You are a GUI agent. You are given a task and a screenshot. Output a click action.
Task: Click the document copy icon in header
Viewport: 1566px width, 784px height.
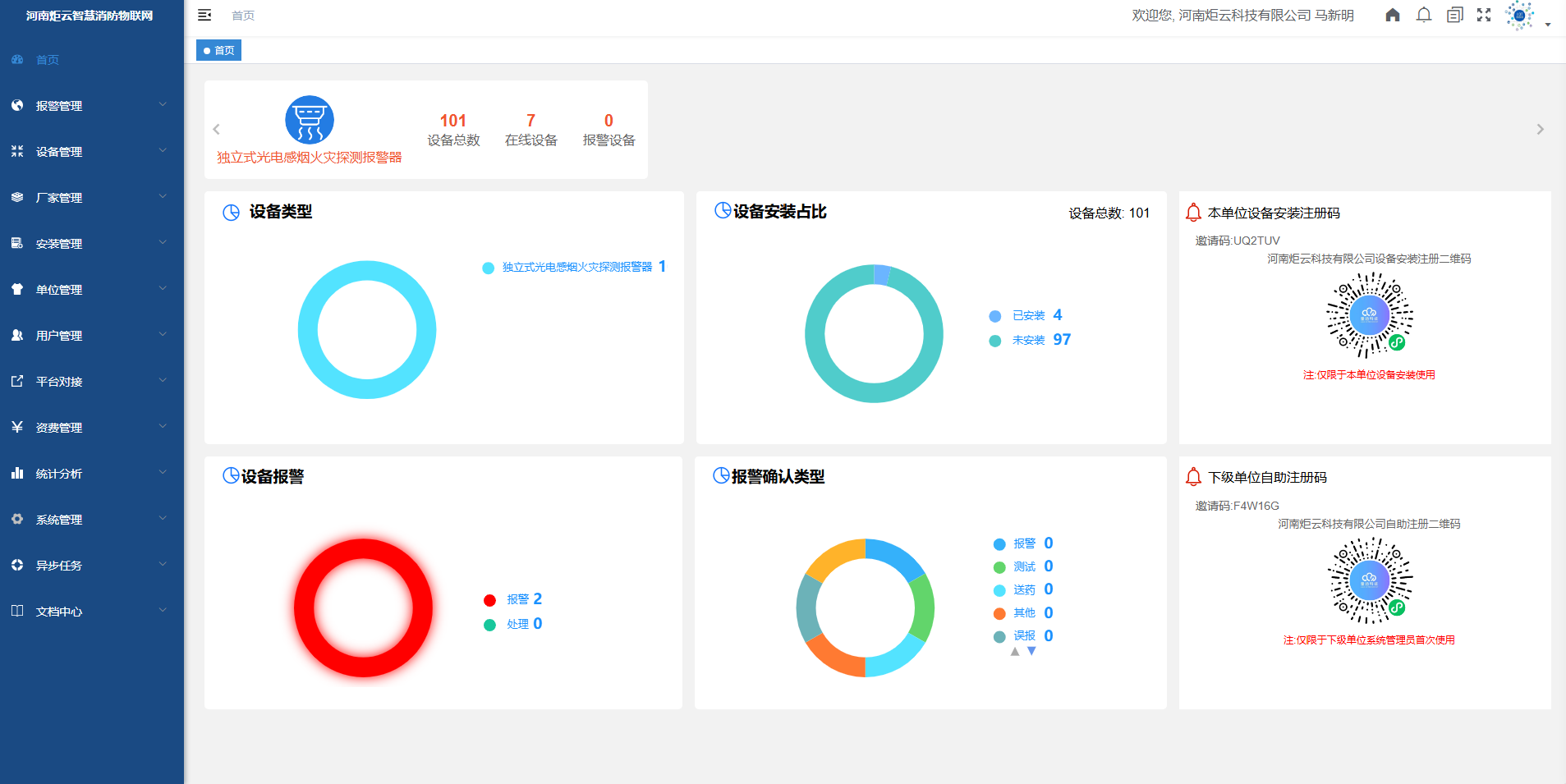pyautogui.click(x=1454, y=15)
